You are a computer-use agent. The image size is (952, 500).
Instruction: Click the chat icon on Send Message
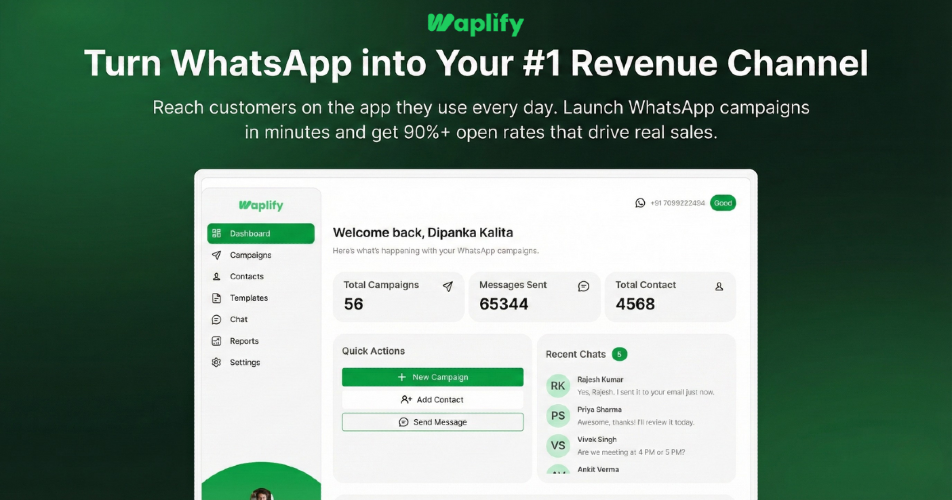pos(403,422)
